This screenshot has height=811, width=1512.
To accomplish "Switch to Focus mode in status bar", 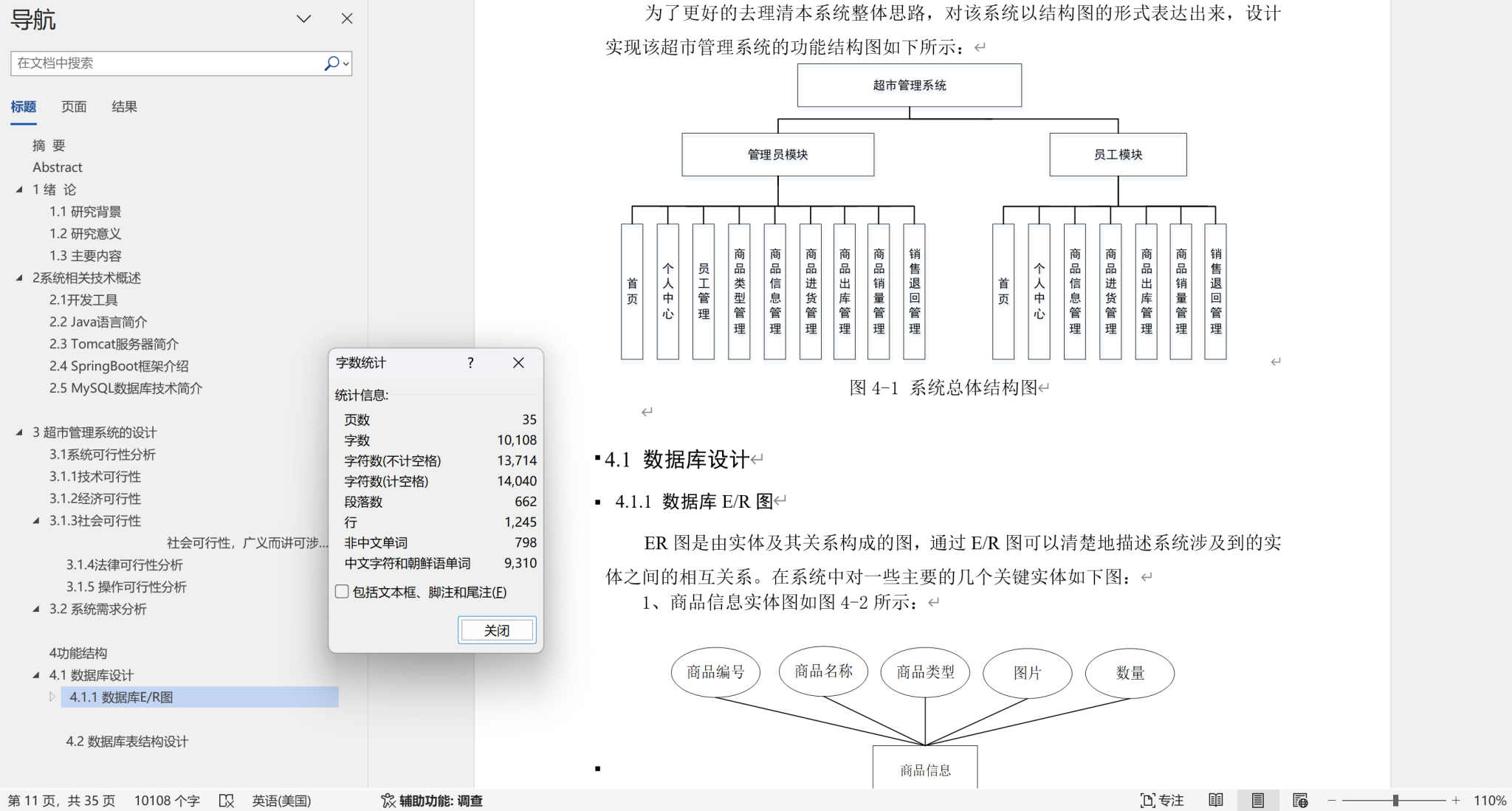I will 1162,801.
